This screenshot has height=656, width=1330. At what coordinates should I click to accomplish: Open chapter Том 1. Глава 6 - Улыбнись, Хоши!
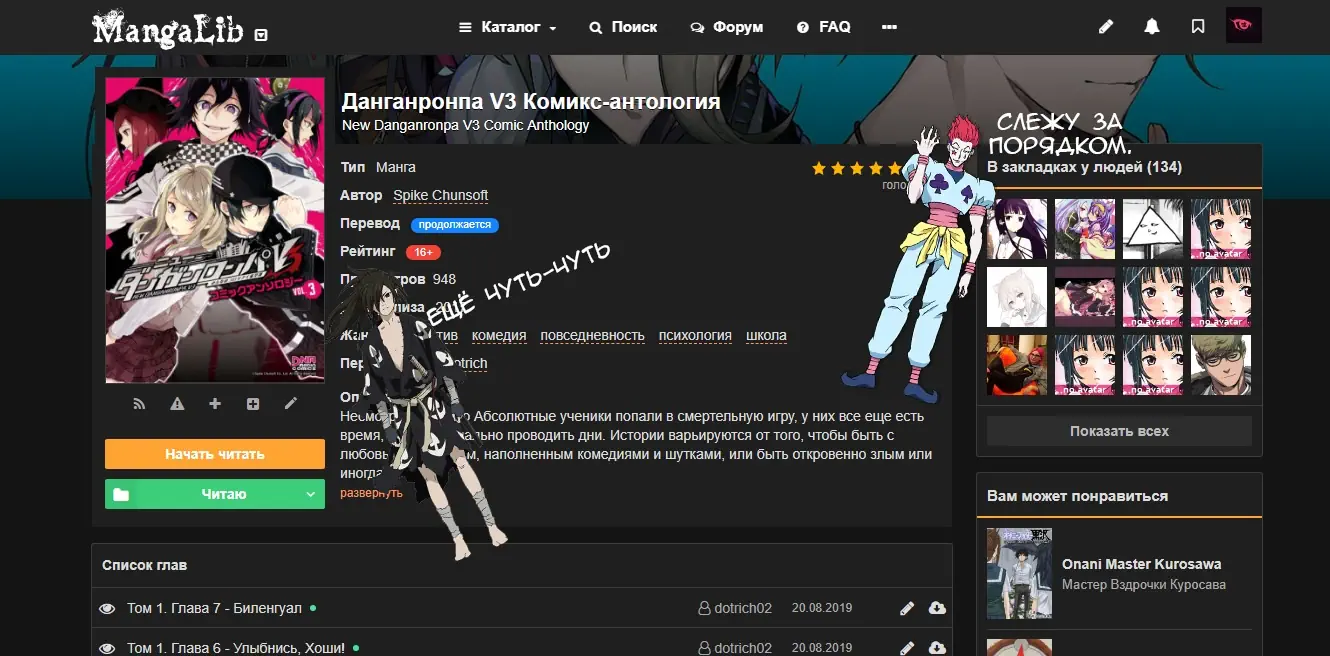[236, 648]
